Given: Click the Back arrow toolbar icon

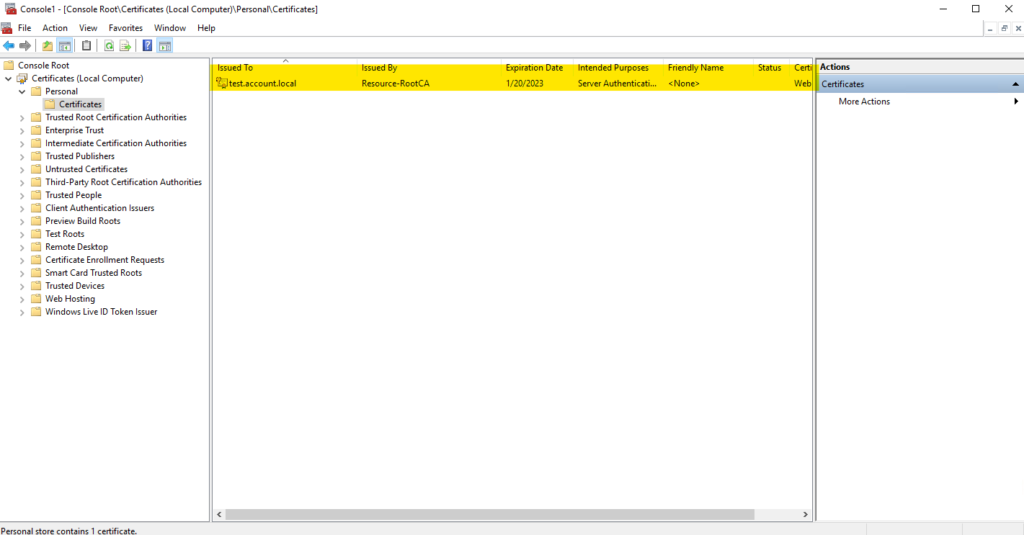Looking at the screenshot, I should pos(9,46).
